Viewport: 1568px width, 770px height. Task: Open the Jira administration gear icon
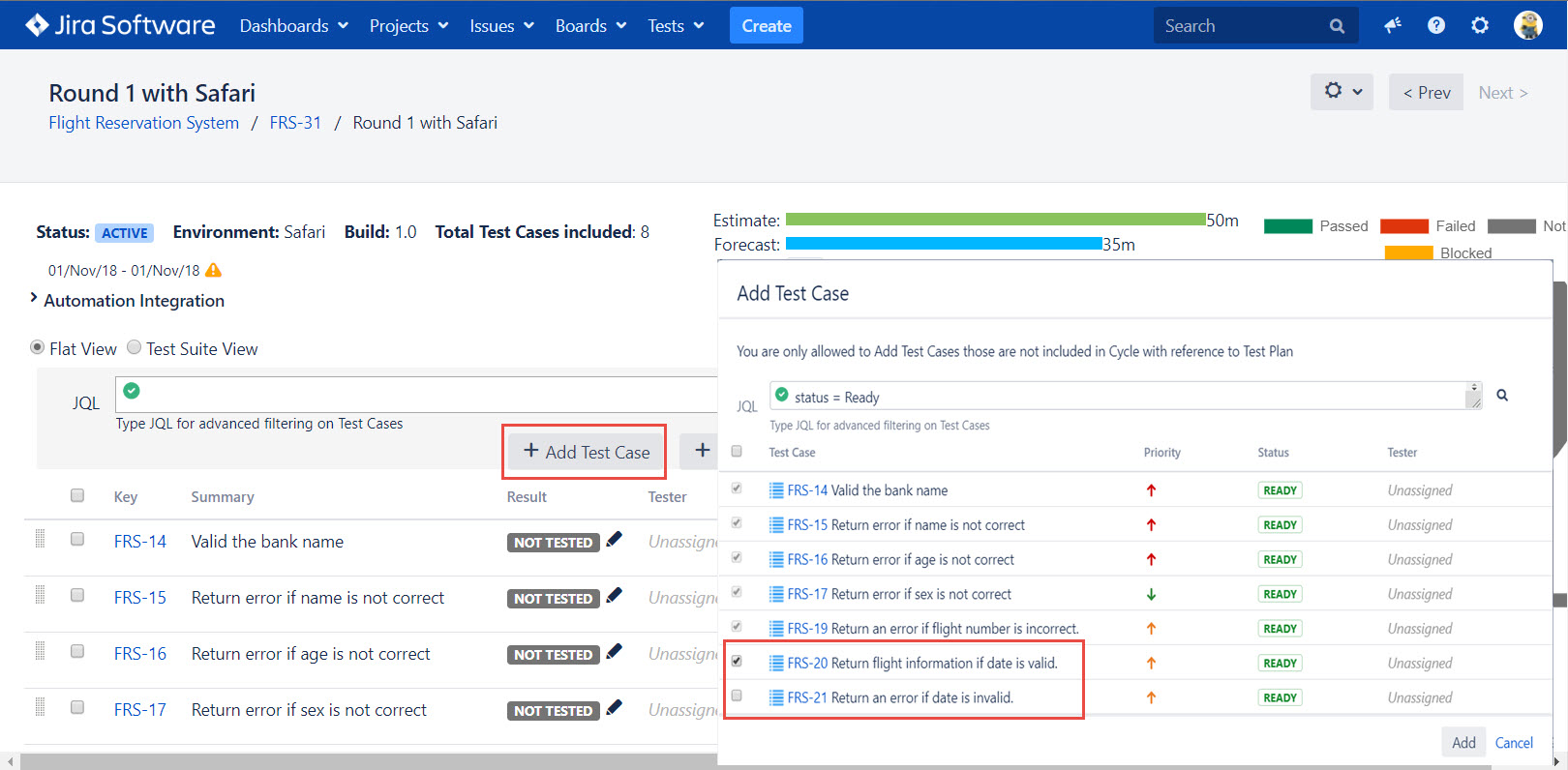(1480, 26)
